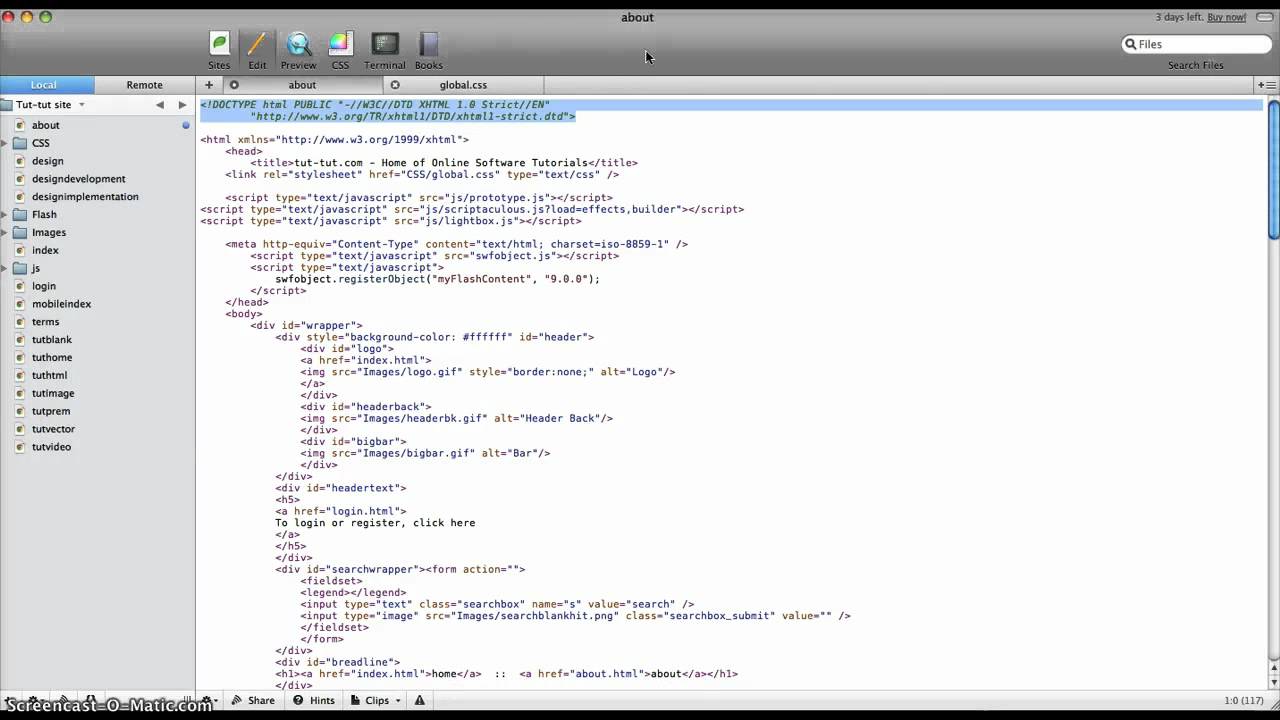This screenshot has width=1280, height=720.
Task: Click the Search Files field
Action: 1196,44
